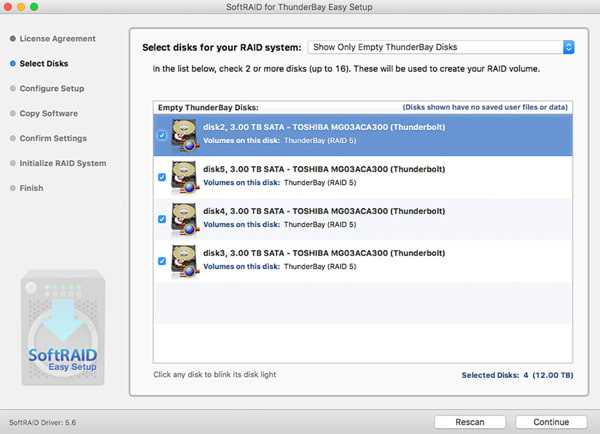Click the disk2 hard drive icon
The height and width of the screenshot is (434, 600).
185,135
